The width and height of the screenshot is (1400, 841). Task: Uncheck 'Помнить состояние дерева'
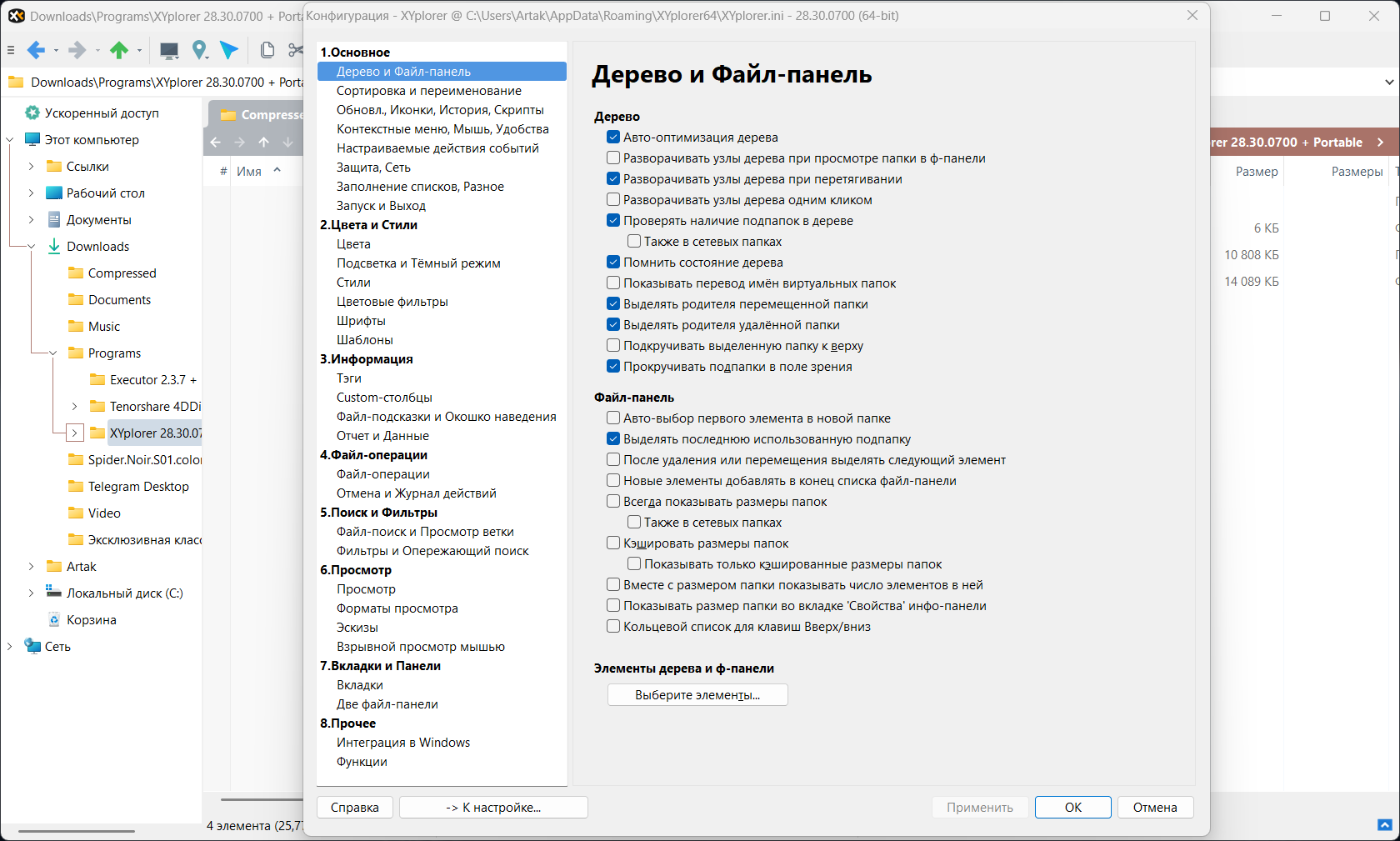(613, 263)
